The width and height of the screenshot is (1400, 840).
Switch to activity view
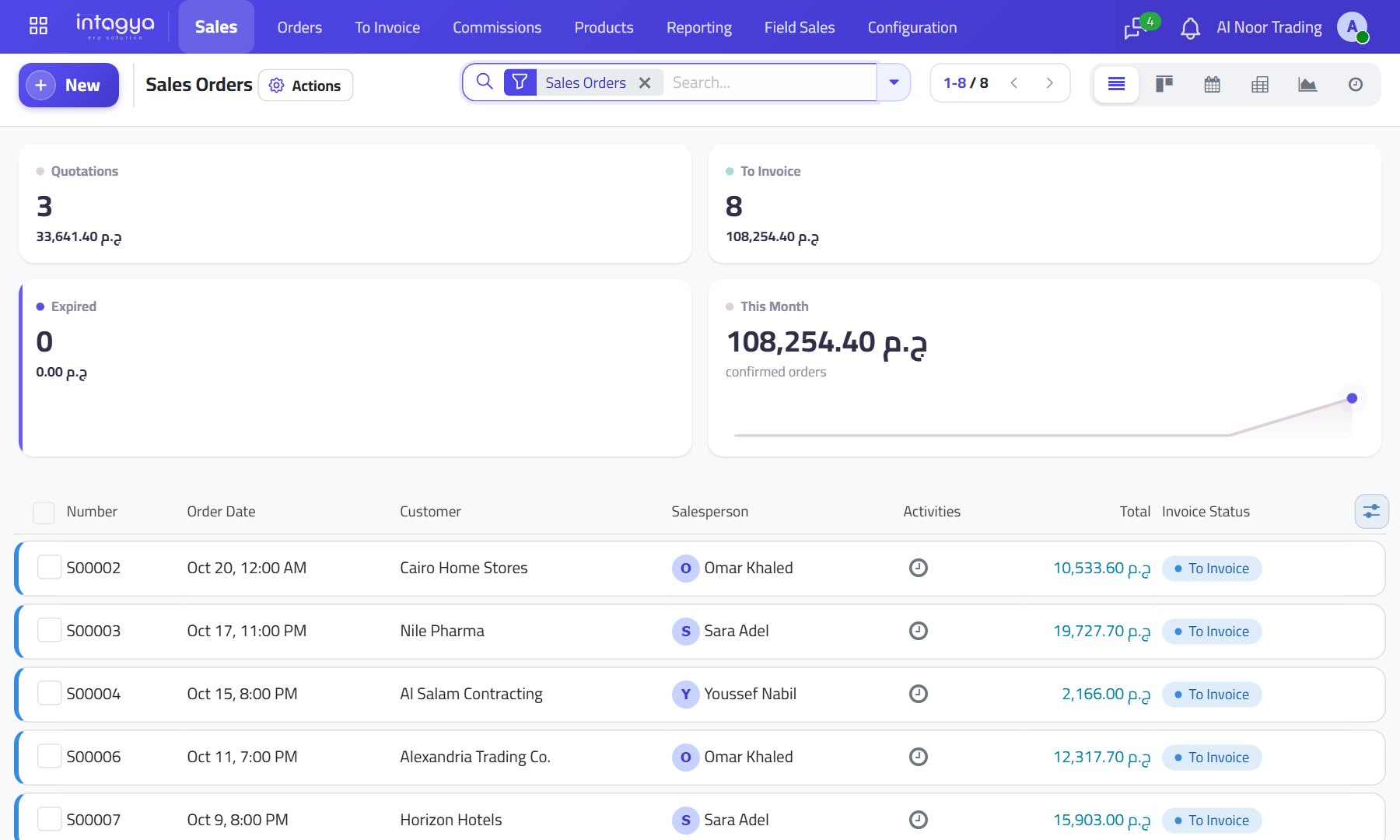[x=1356, y=84]
